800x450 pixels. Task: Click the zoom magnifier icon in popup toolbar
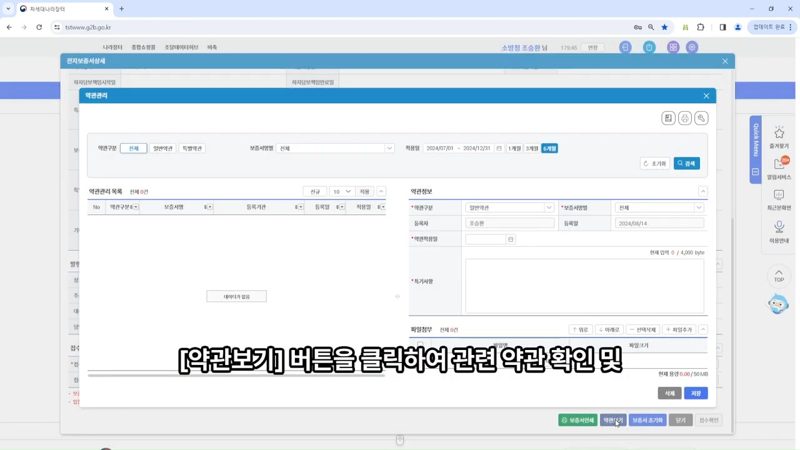[701, 118]
